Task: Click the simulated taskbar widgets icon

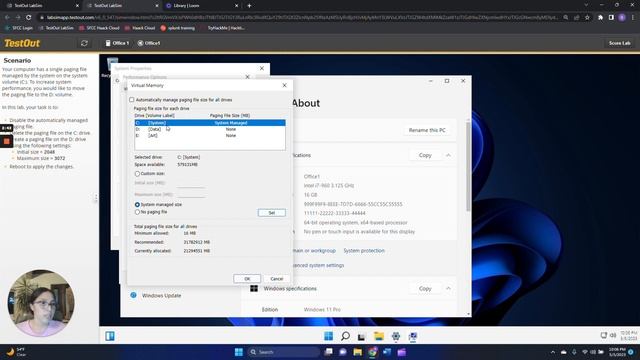Action: 110,336
